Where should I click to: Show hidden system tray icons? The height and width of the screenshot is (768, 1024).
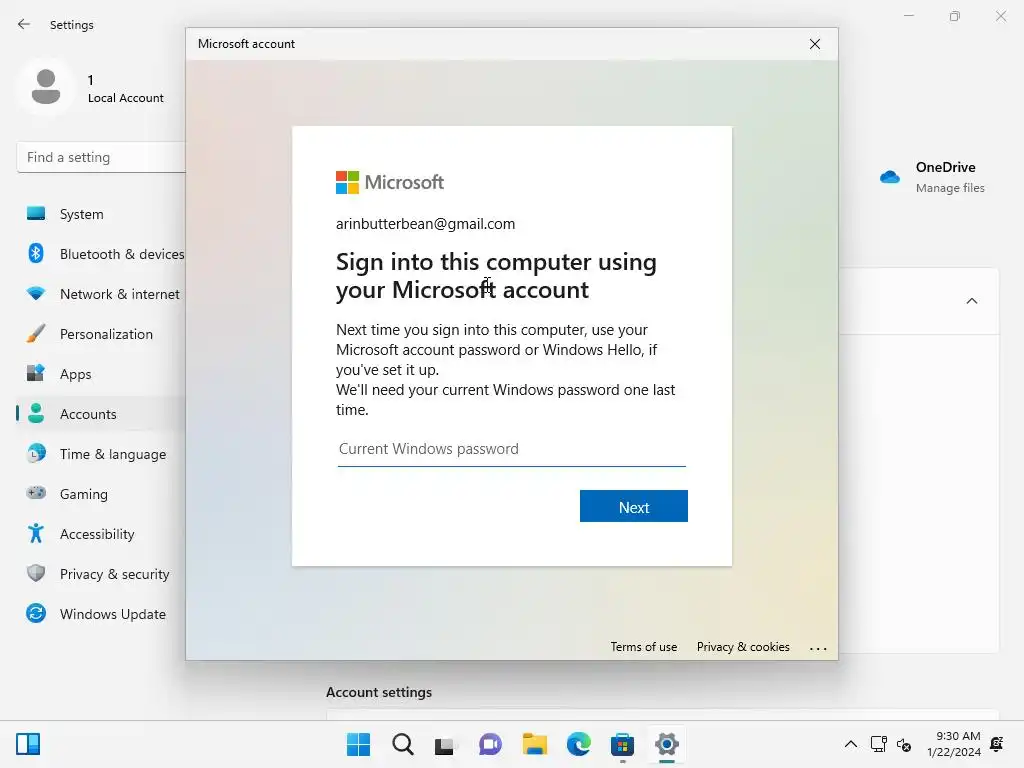click(x=850, y=744)
